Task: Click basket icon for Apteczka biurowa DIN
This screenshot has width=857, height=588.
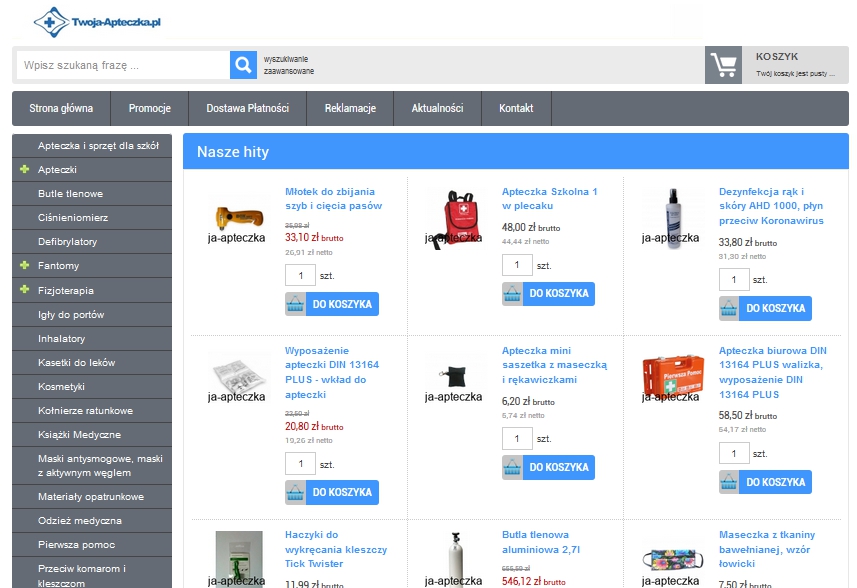Action: (730, 483)
